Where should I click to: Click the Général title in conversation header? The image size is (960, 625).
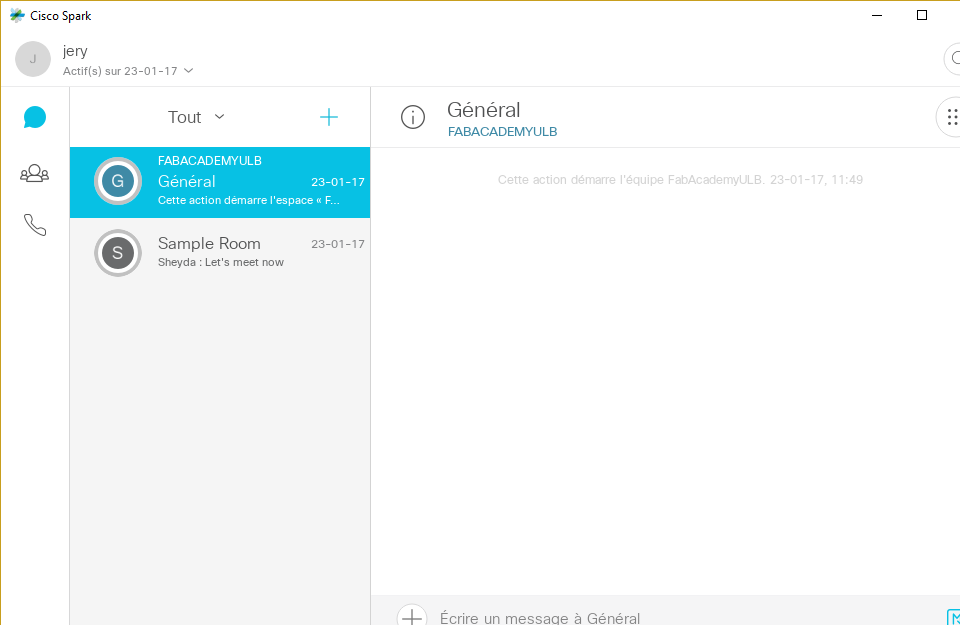[x=484, y=110]
